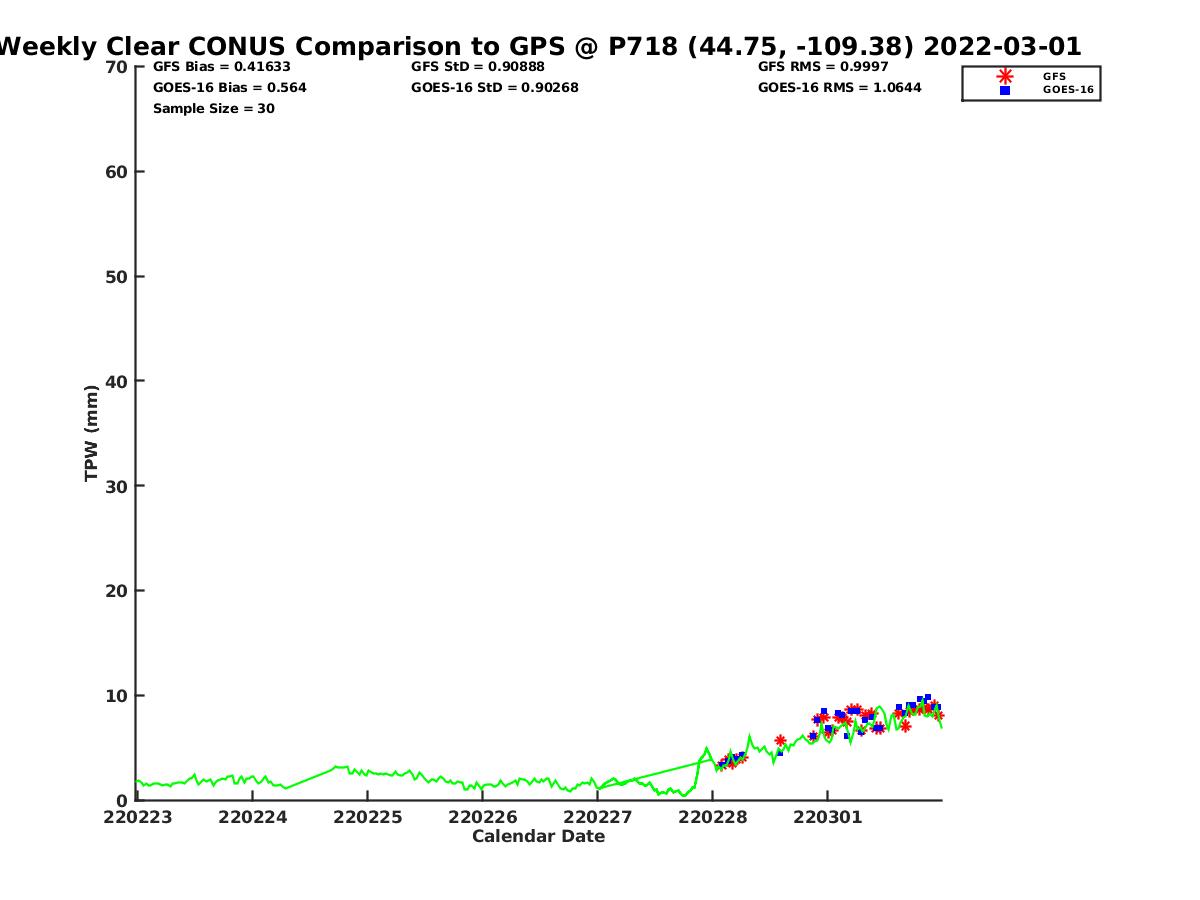Viewport: 1200px width, 900px height.
Task: Select the GFS label in the legend
Action: [1054, 76]
